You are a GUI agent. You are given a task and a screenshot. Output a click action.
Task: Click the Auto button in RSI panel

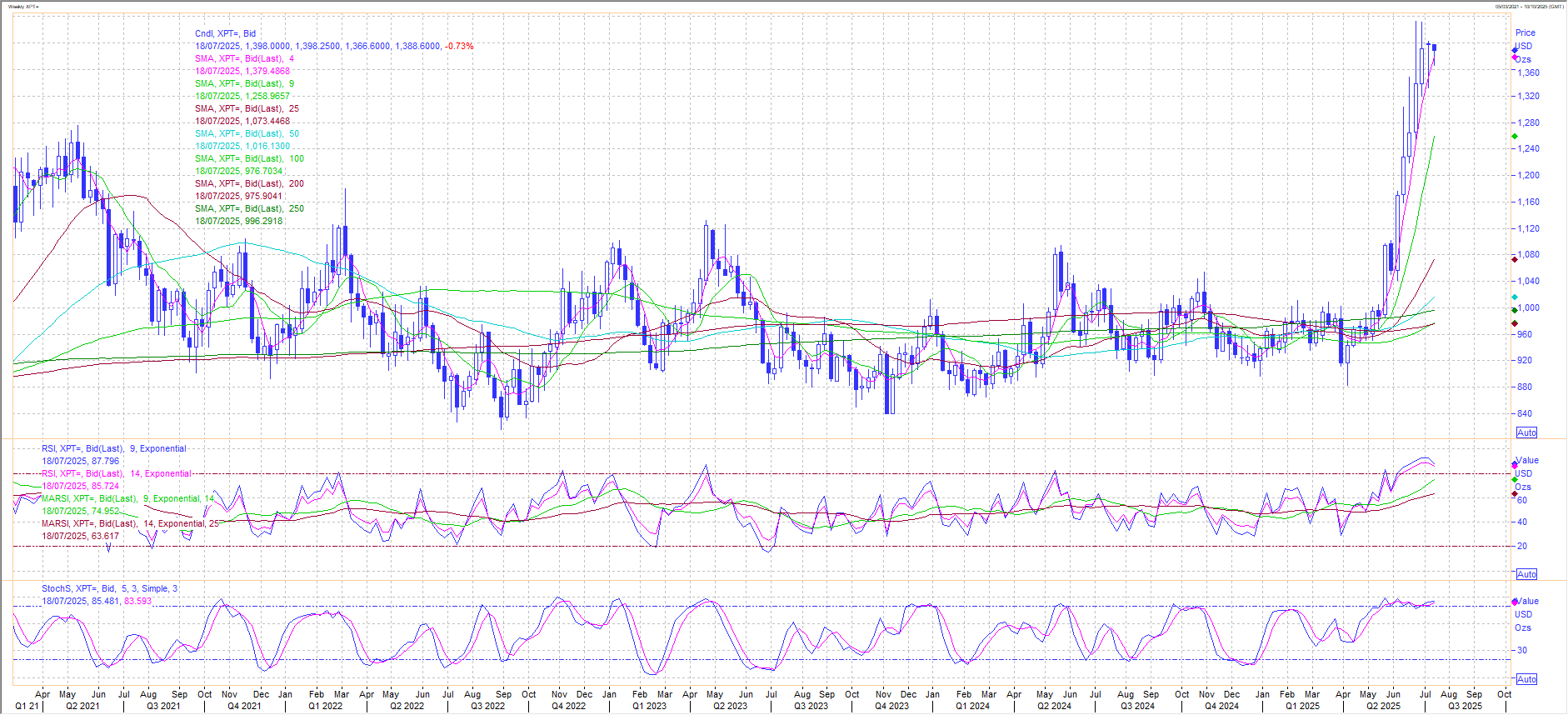pyautogui.click(x=1526, y=574)
